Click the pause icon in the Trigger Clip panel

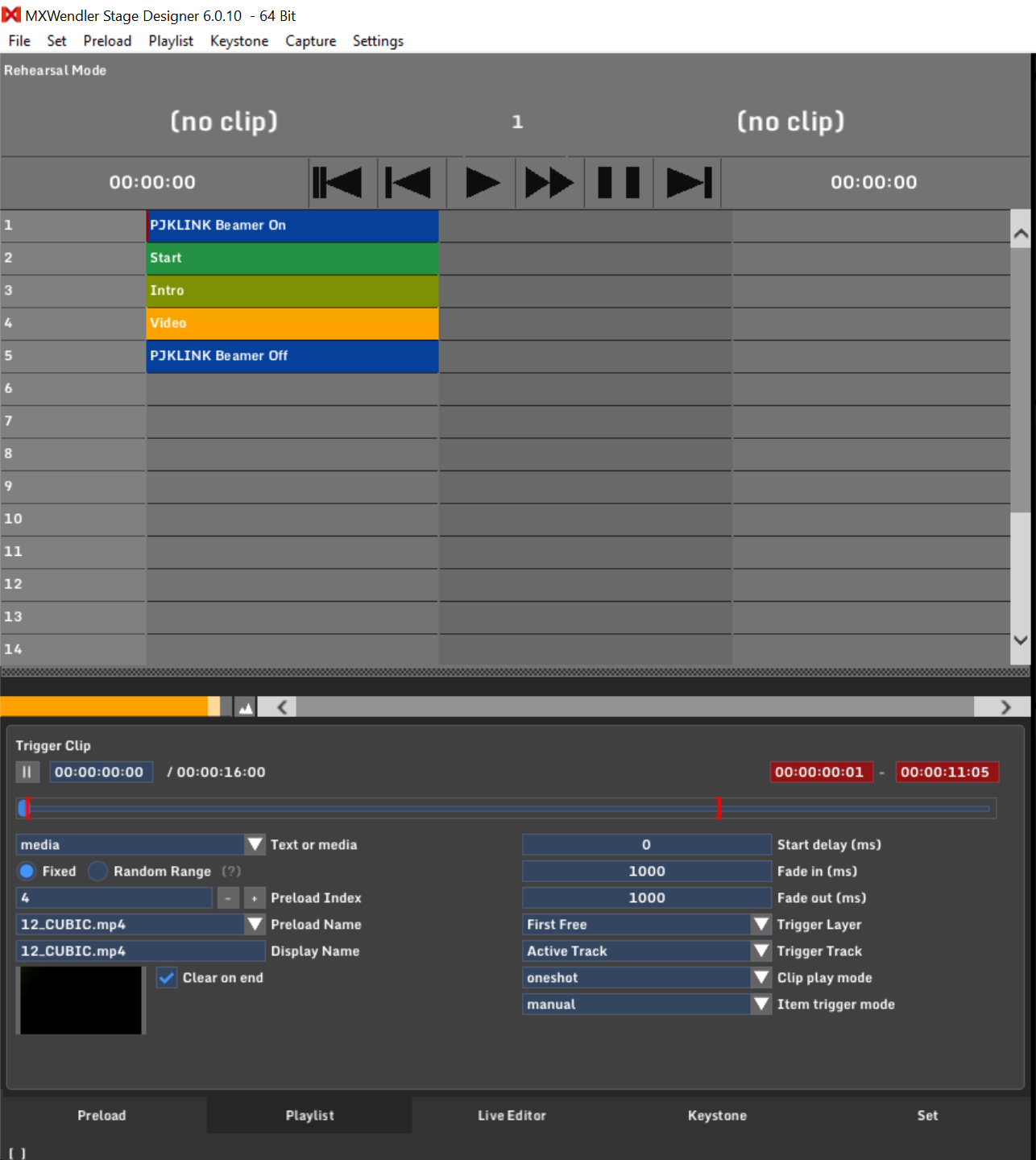tap(27, 771)
